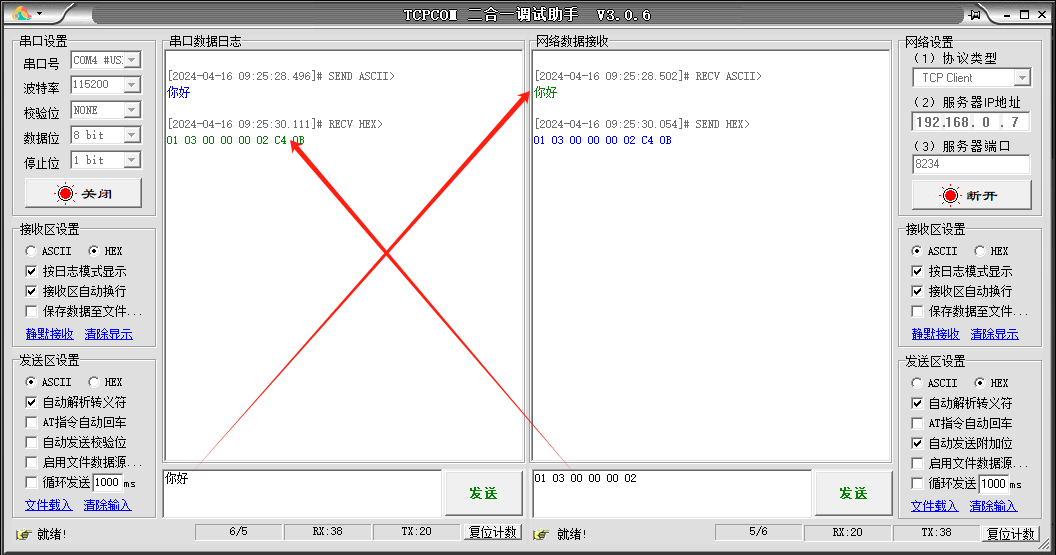Click serial log 你好 sent message
The height and width of the screenshot is (555, 1056).
point(178,92)
